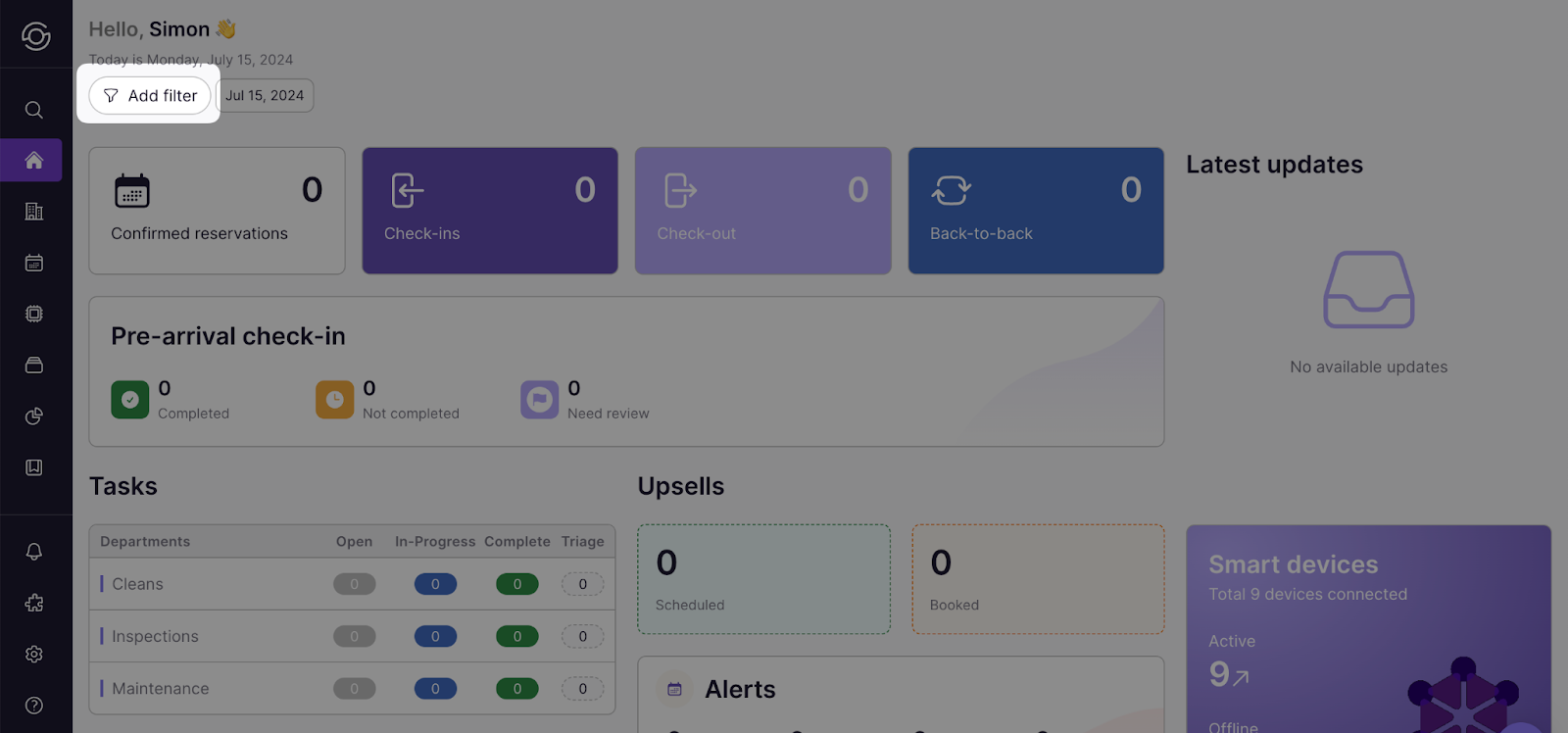
Task: Click the Inspections Complete count badge
Action: [517, 637]
